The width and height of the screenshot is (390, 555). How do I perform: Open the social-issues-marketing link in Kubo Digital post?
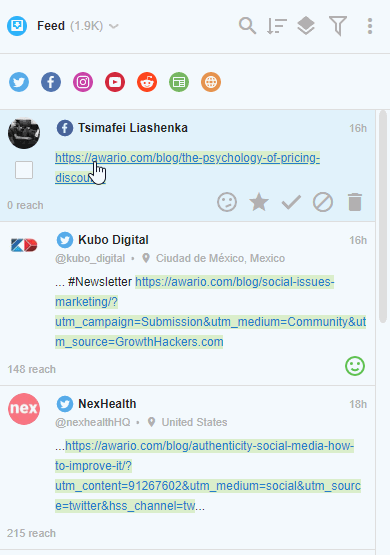tap(211, 312)
